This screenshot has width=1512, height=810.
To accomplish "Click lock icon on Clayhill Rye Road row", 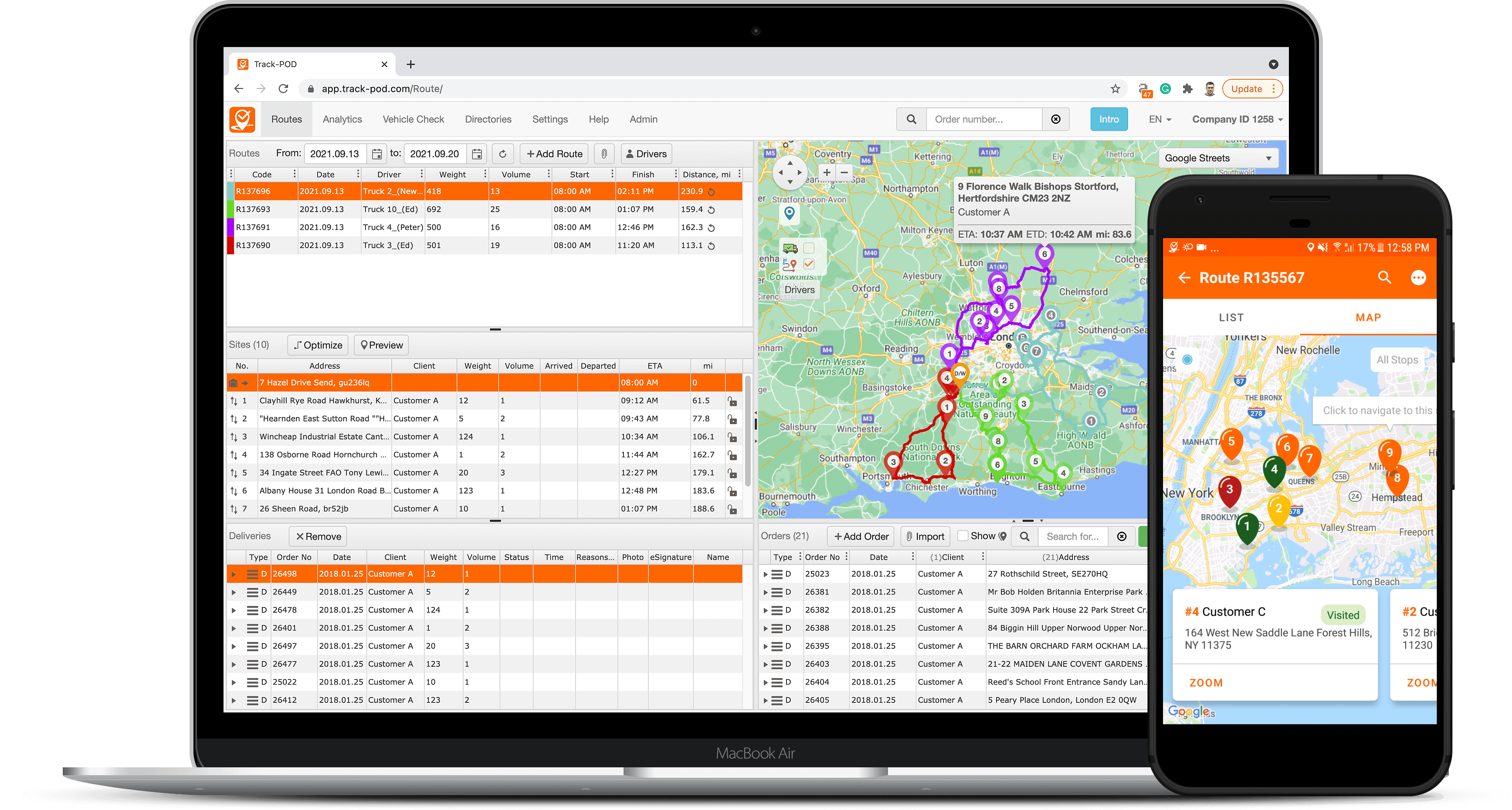I will coord(732,401).
